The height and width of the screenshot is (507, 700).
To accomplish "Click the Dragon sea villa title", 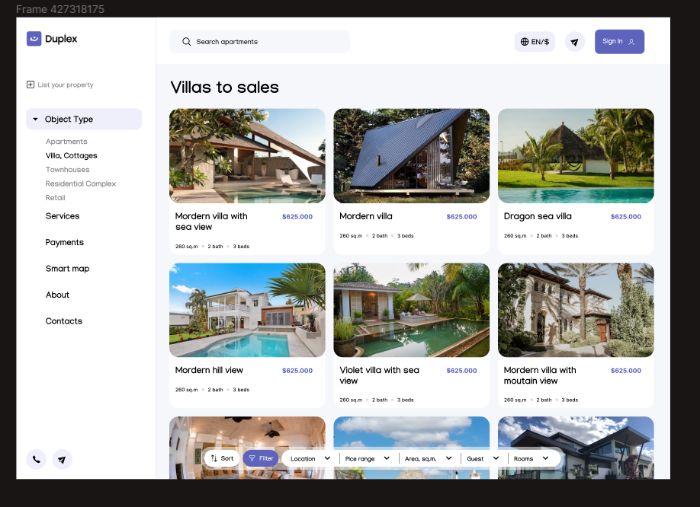I will 538,216.
